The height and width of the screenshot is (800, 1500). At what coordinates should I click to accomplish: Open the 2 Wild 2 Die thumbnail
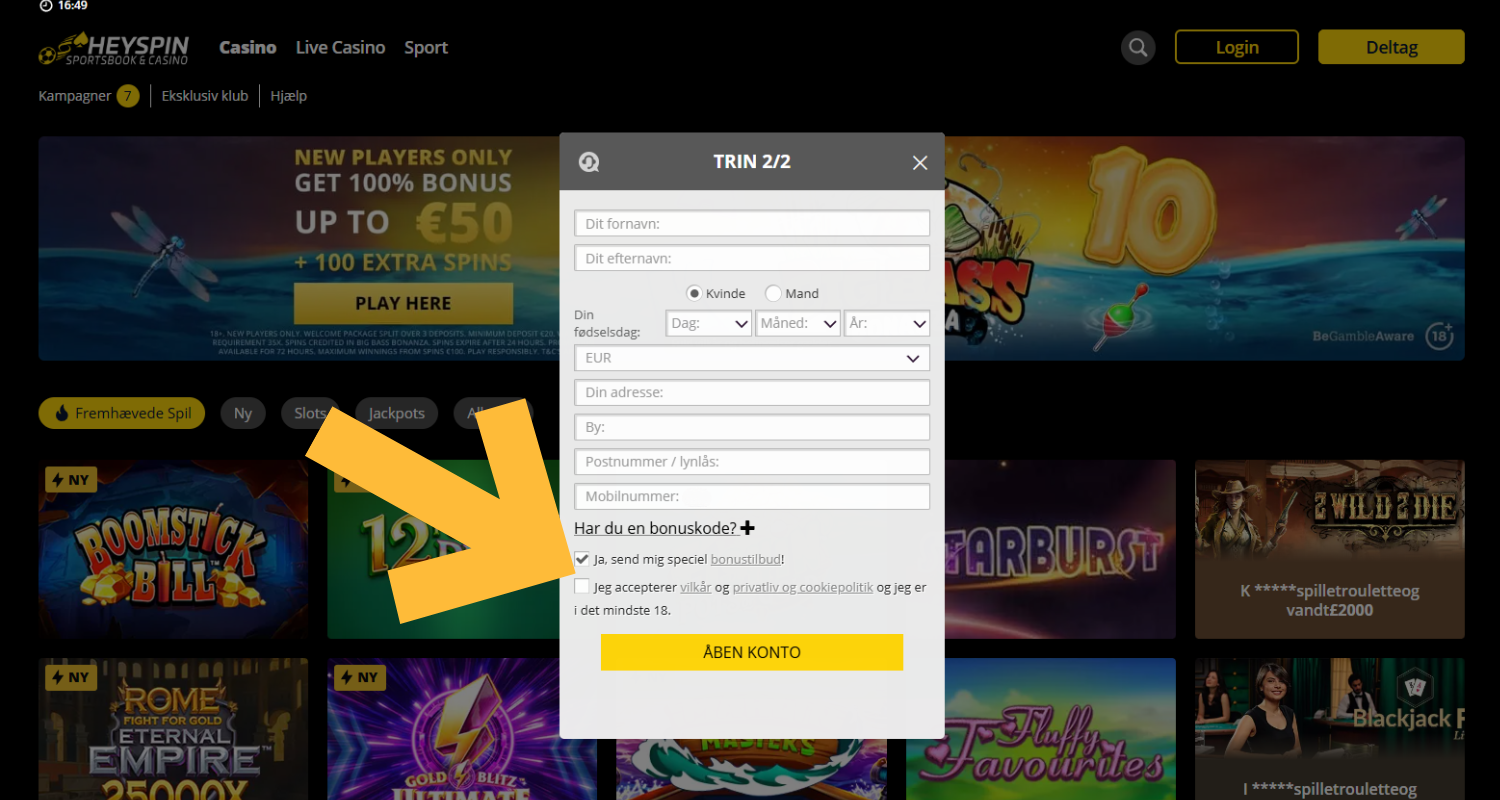click(x=1330, y=549)
